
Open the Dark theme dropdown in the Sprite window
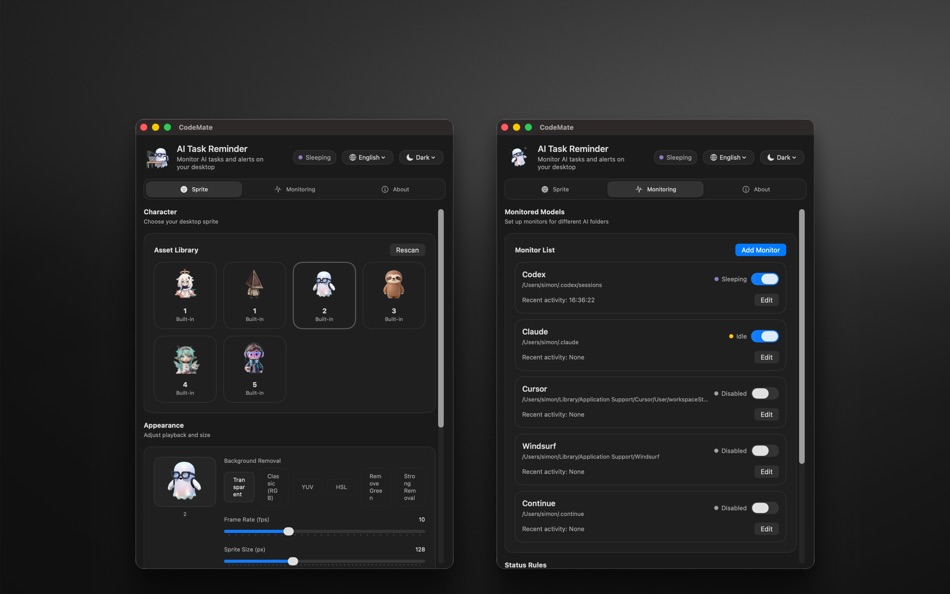point(420,158)
